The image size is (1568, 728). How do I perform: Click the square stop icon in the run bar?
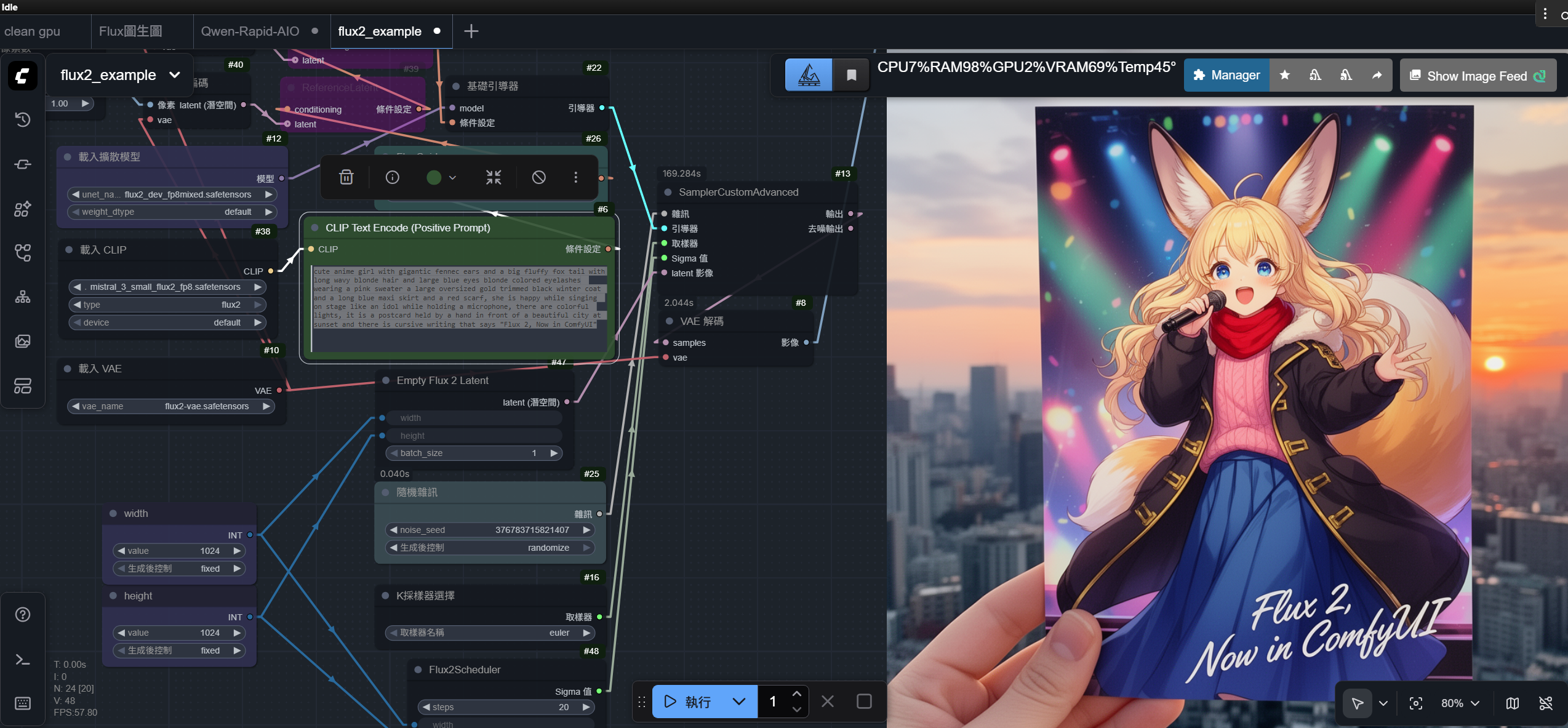(865, 702)
